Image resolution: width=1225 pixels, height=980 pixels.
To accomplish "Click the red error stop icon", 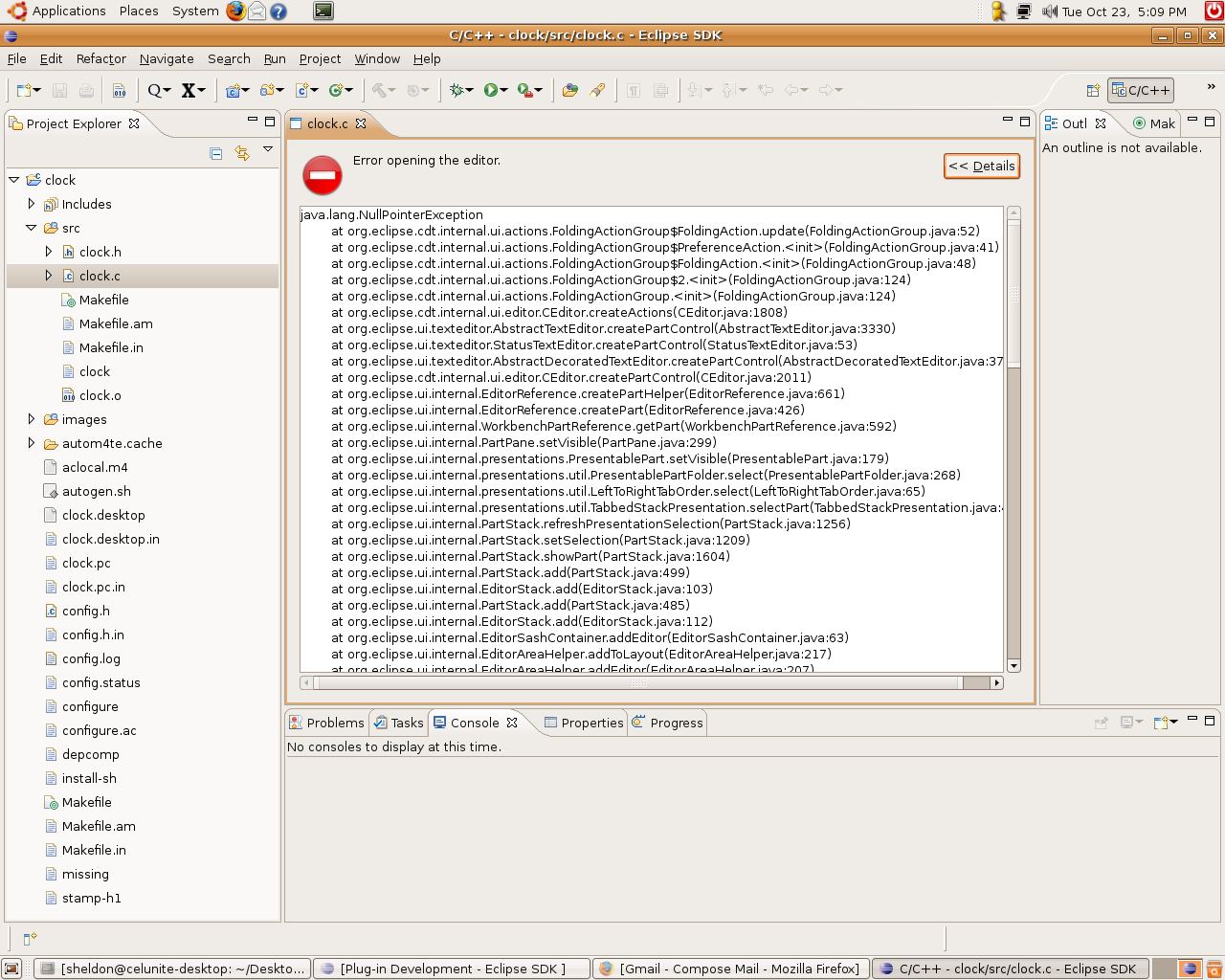I will pyautogui.click(x=323, y=175).
